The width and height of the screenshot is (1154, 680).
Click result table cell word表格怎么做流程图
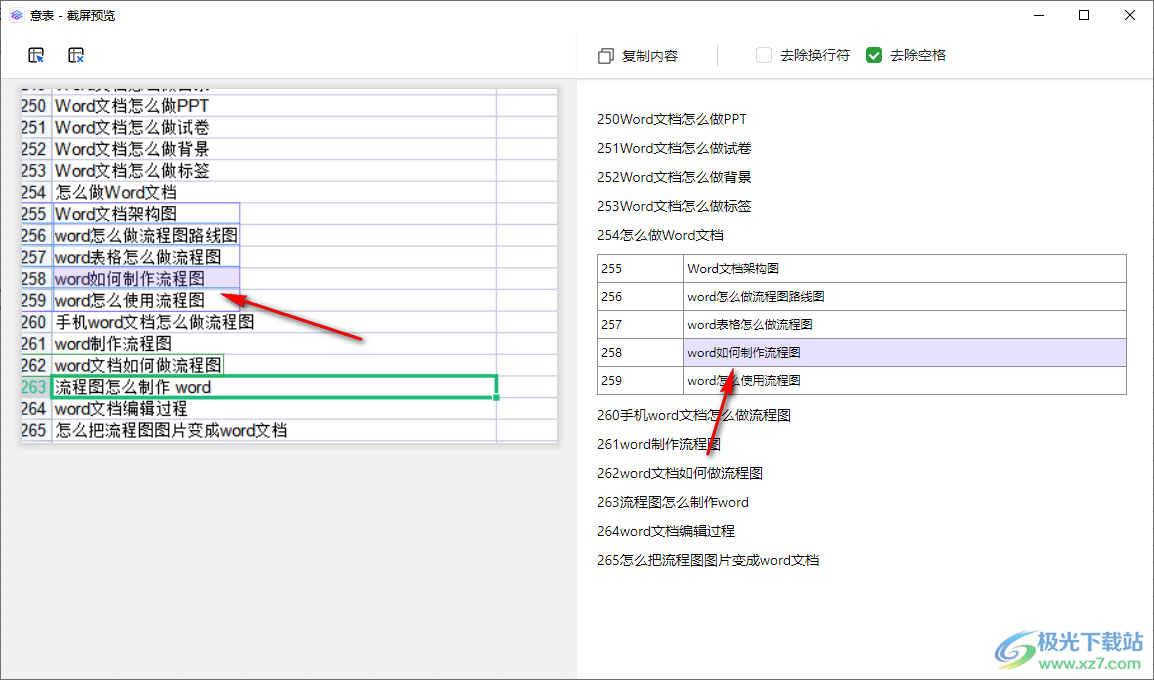point(905,325)
